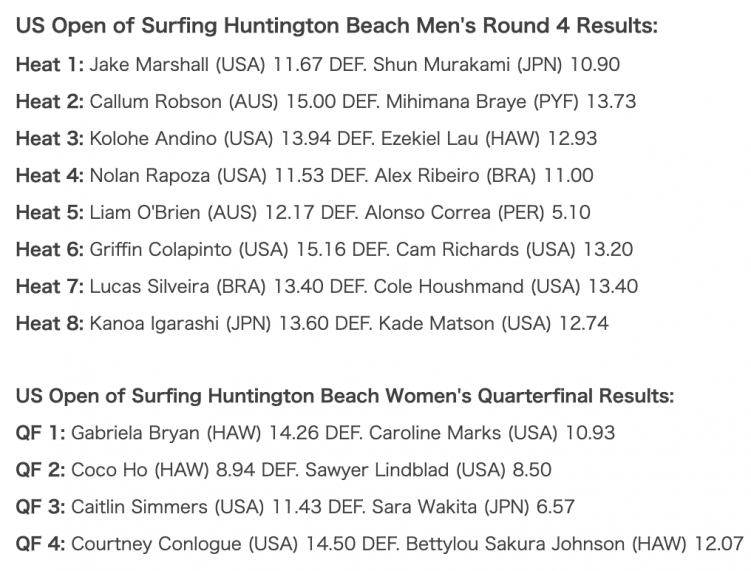Viewport: 751px width, 571px height.
Task: Click Callum Robson's name in Heat 2
Action: pos(156,102)
